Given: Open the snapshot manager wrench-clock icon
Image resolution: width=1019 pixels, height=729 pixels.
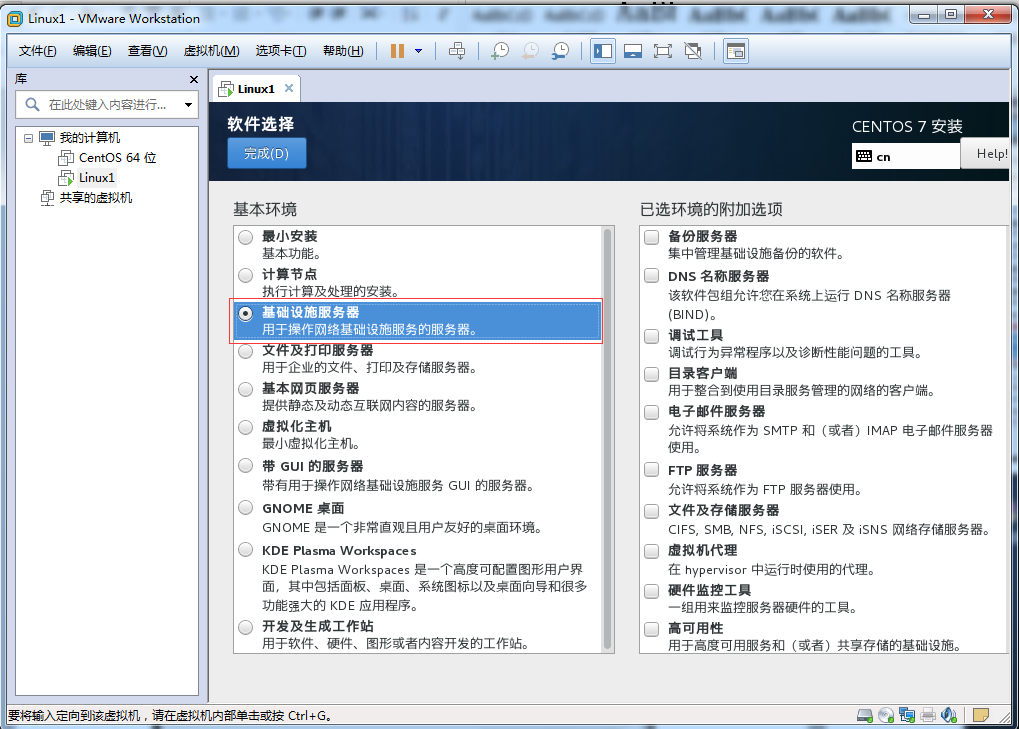Looking at the screenshot, I should coord(560,51).
